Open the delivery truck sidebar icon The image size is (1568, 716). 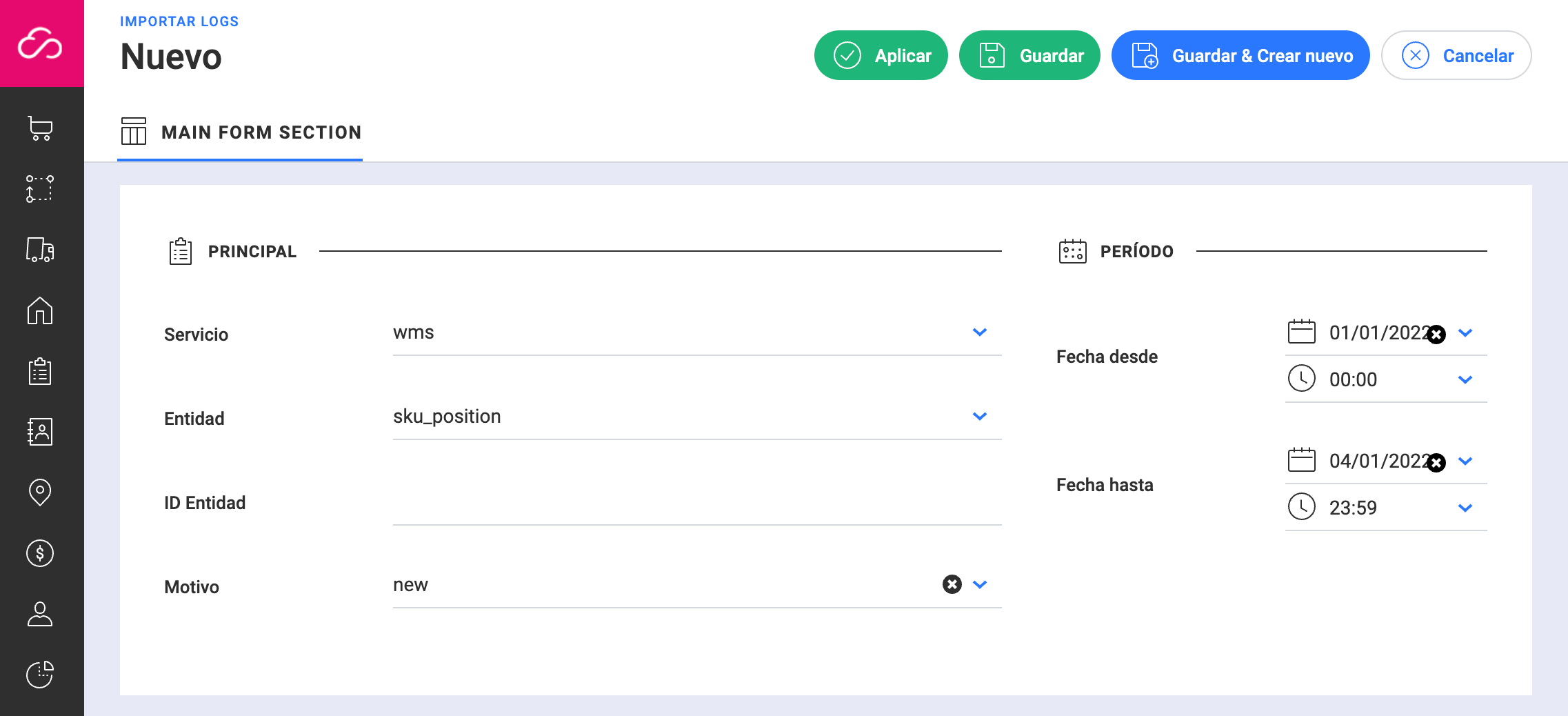[40, 250]
